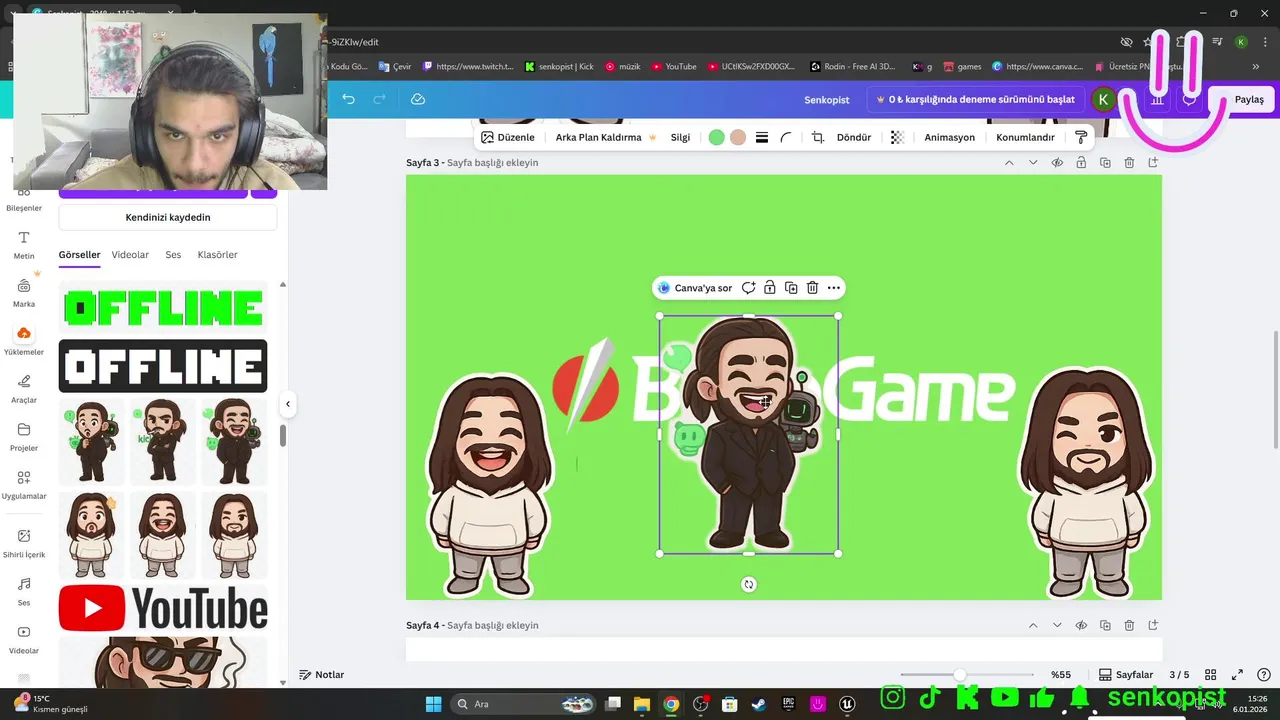
Task: Move Sayfa 4 down with chevron
Action: [x=1057, y=626]
